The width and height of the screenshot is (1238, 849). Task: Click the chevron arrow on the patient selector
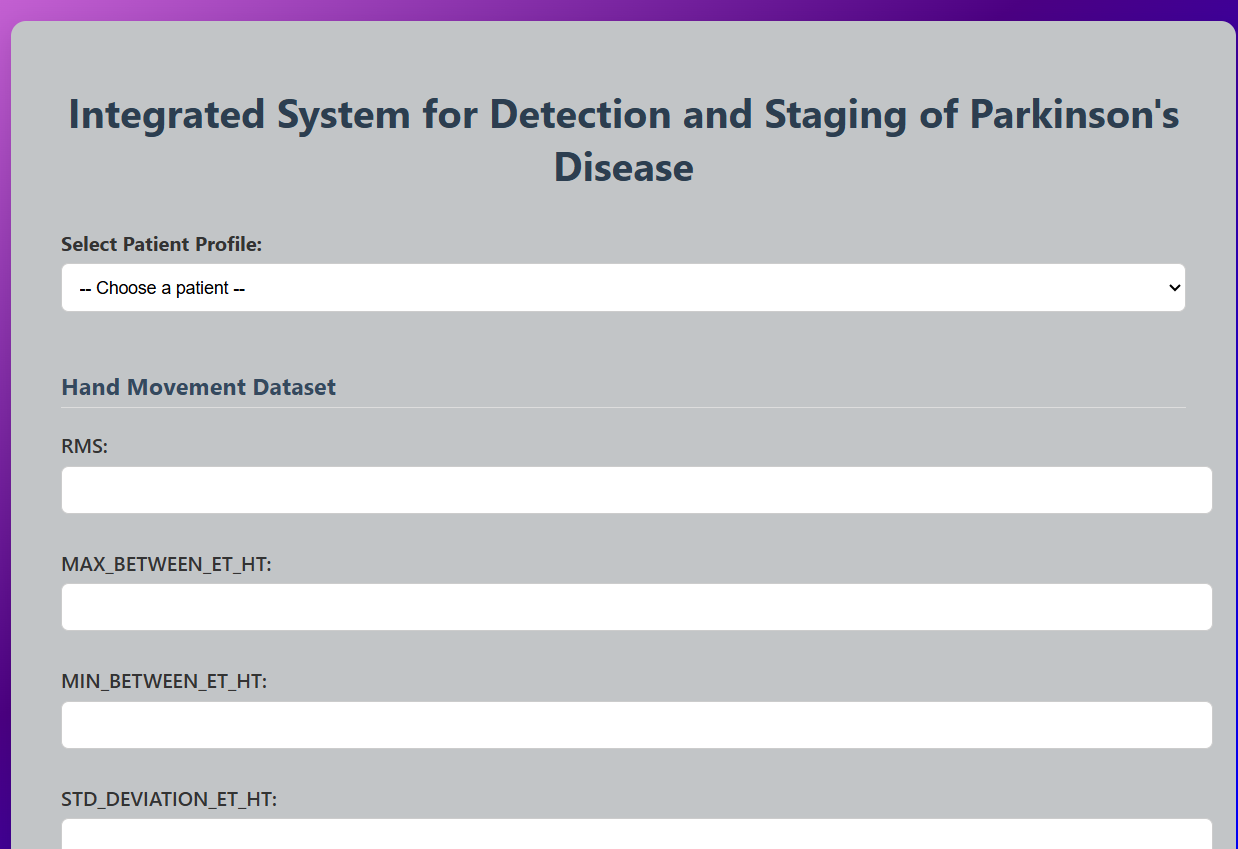point(1174,288)
